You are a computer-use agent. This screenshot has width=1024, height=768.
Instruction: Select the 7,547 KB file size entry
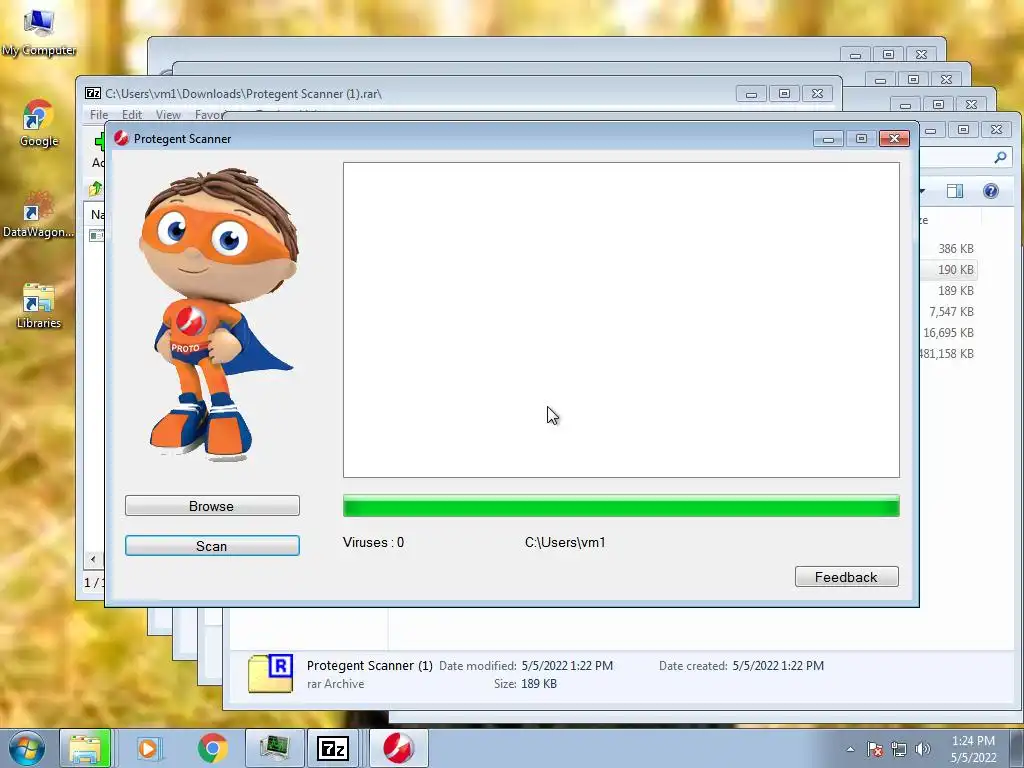pyautogui.click(x=951, y=312)
